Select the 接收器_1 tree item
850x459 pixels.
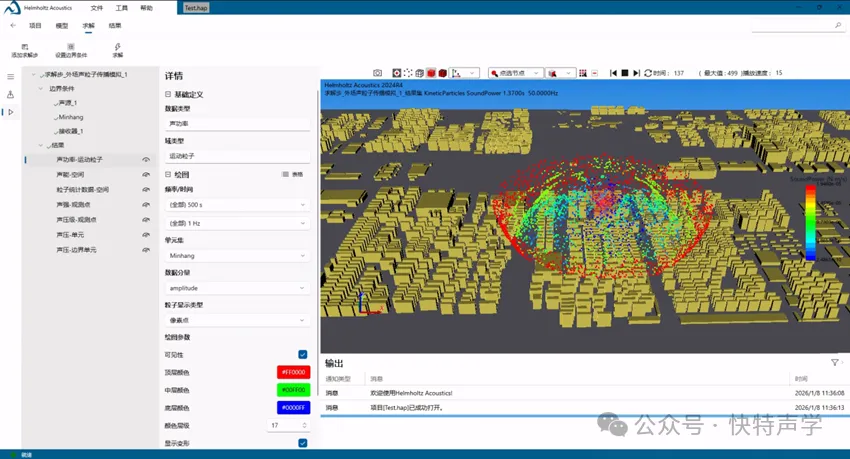69,131
